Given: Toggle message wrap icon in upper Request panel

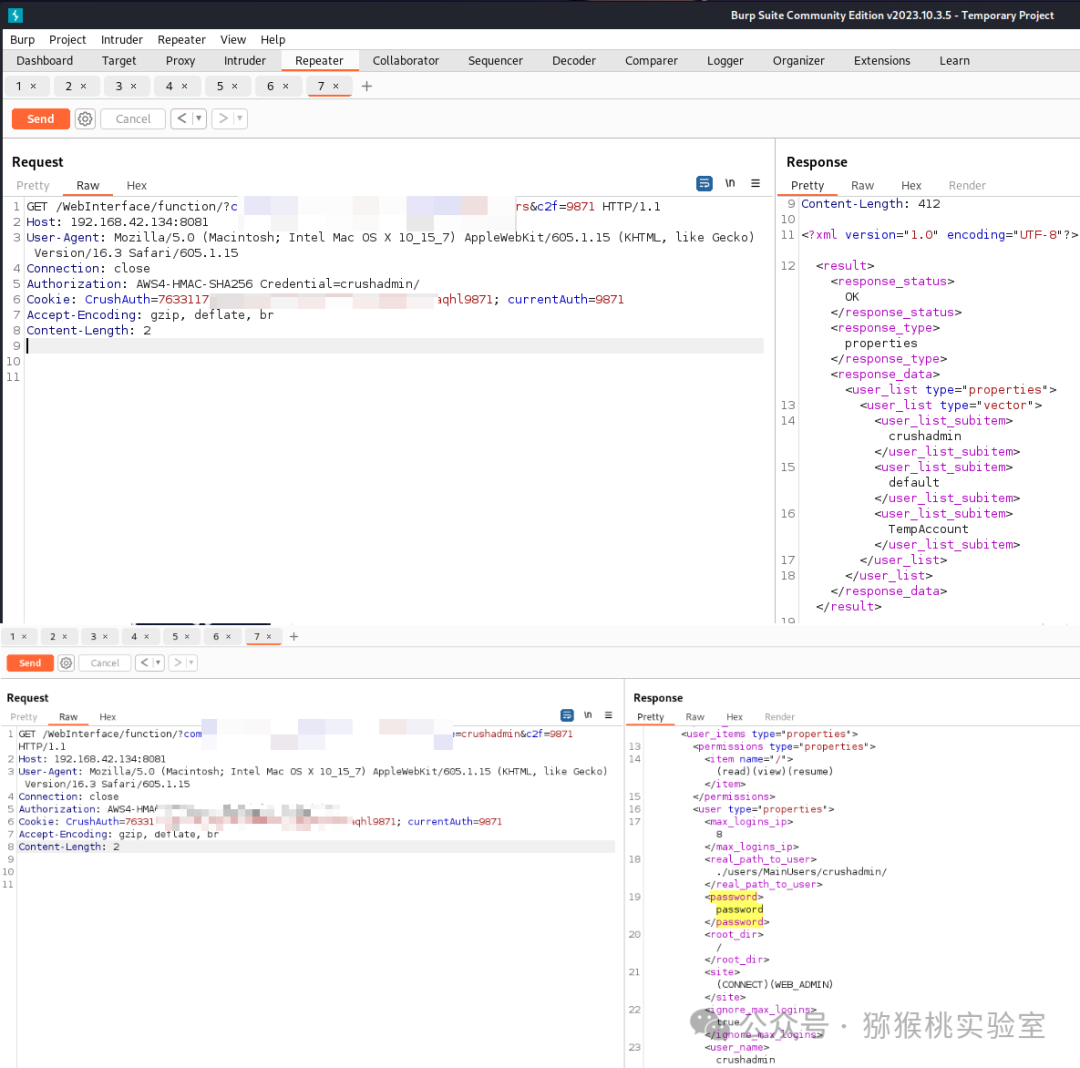Looking at the screenshot, I should pos(704,183).
